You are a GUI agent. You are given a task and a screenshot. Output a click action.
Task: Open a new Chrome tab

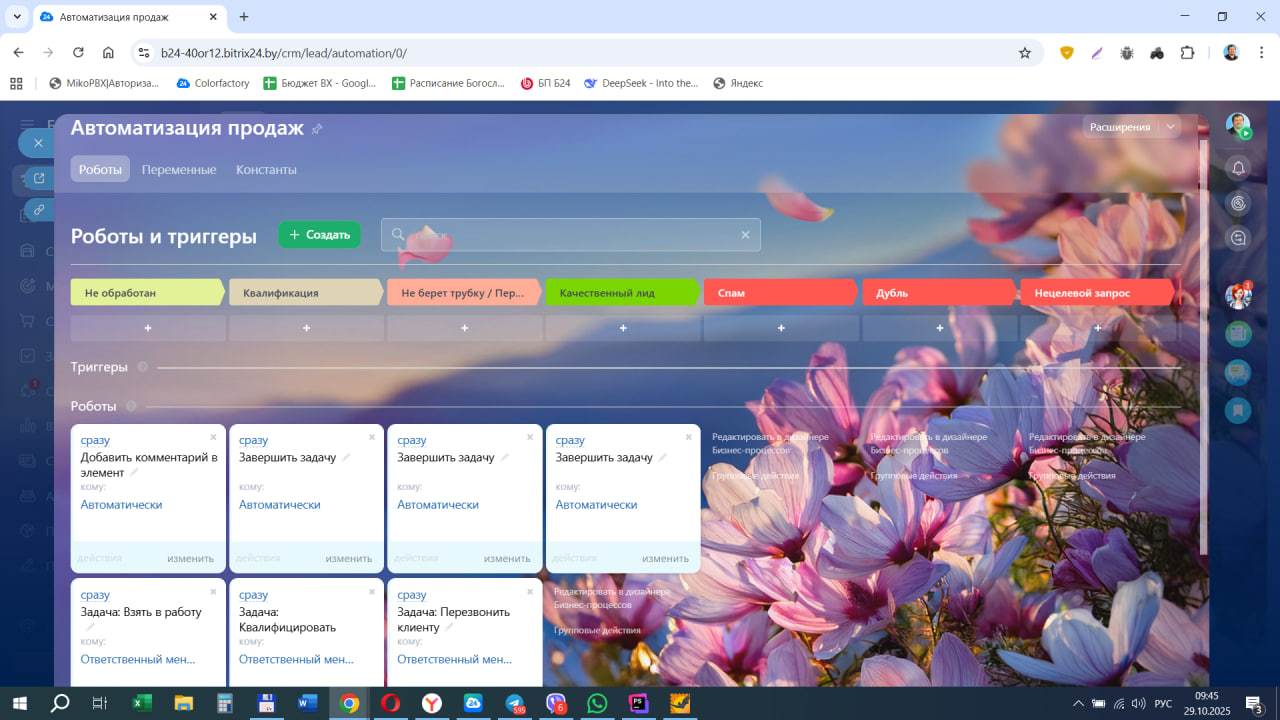(244, 17)
